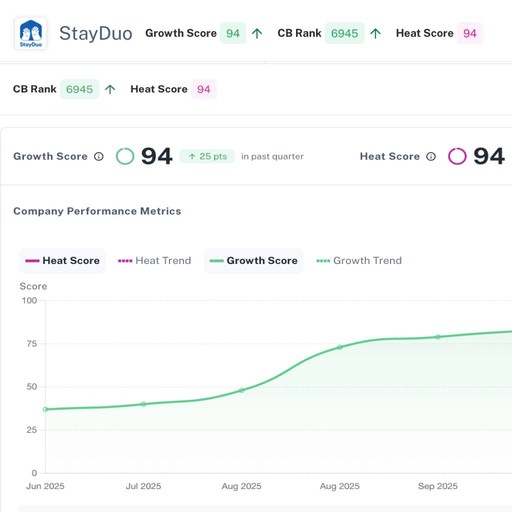Image resolution: width=512 pixels, height=512 pixels.
Task: Click the up arrow beside header Growth Score
Action: [x=257, y=33]
